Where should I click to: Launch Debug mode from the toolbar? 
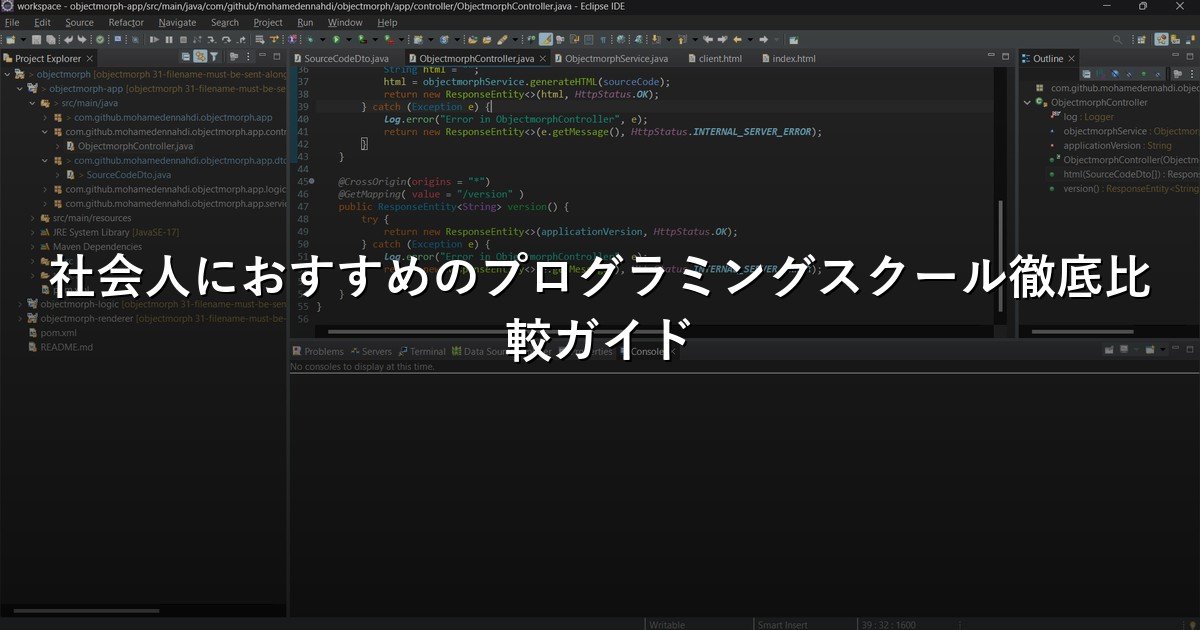pyautogui.click(x=310, y=40)
